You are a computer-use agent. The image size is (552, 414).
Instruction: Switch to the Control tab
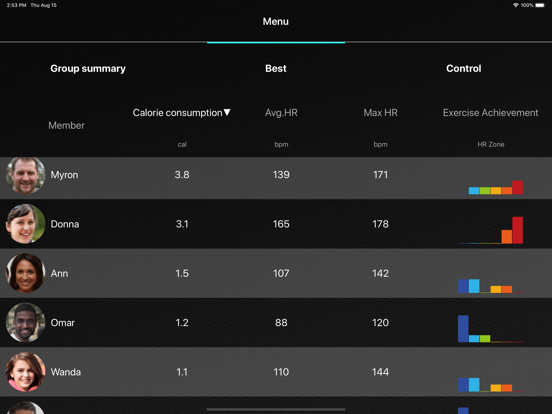pyautogui.click(x=464, y=68)
